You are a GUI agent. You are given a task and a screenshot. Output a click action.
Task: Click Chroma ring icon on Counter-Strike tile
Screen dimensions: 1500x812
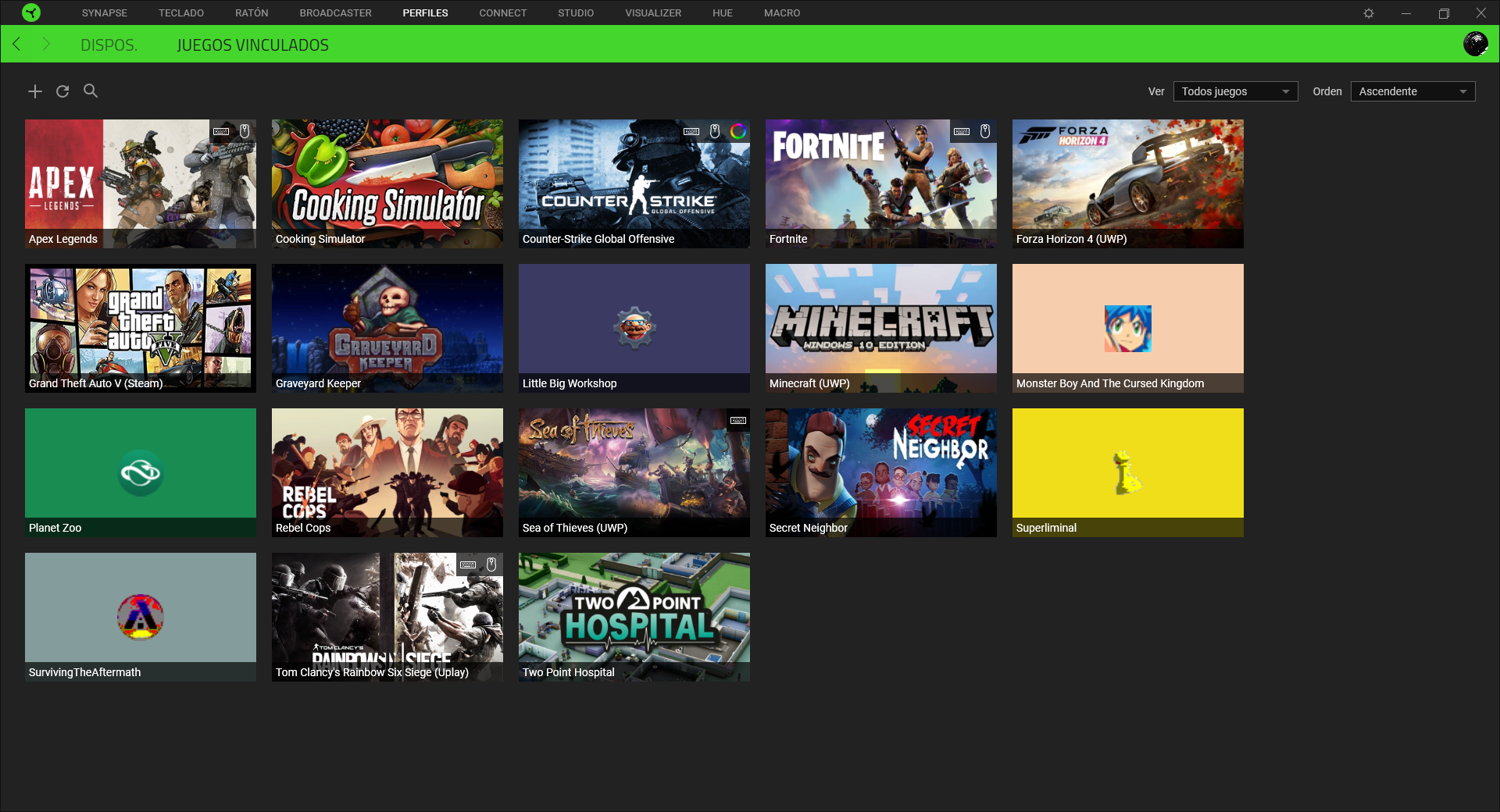tap(738, 131)
